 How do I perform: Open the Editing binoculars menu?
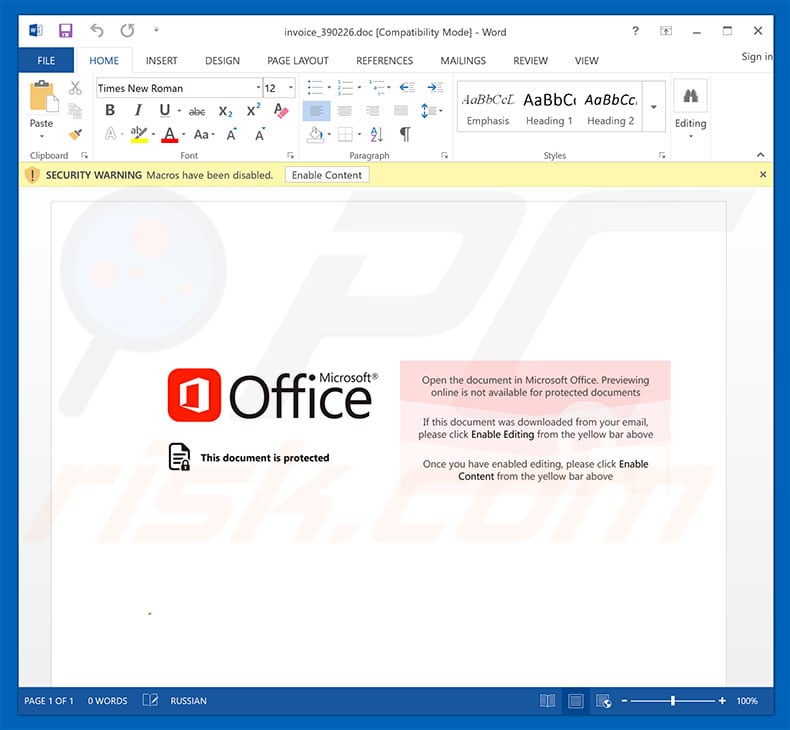[x=691, y=109]
